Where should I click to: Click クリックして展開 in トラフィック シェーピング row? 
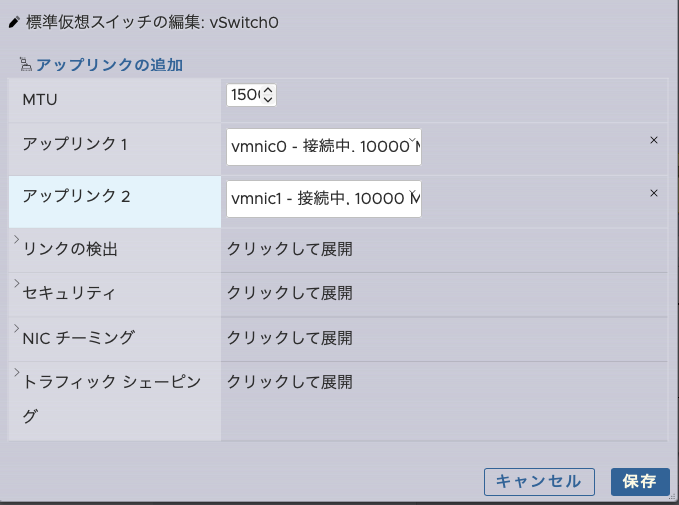click(290, 382)
